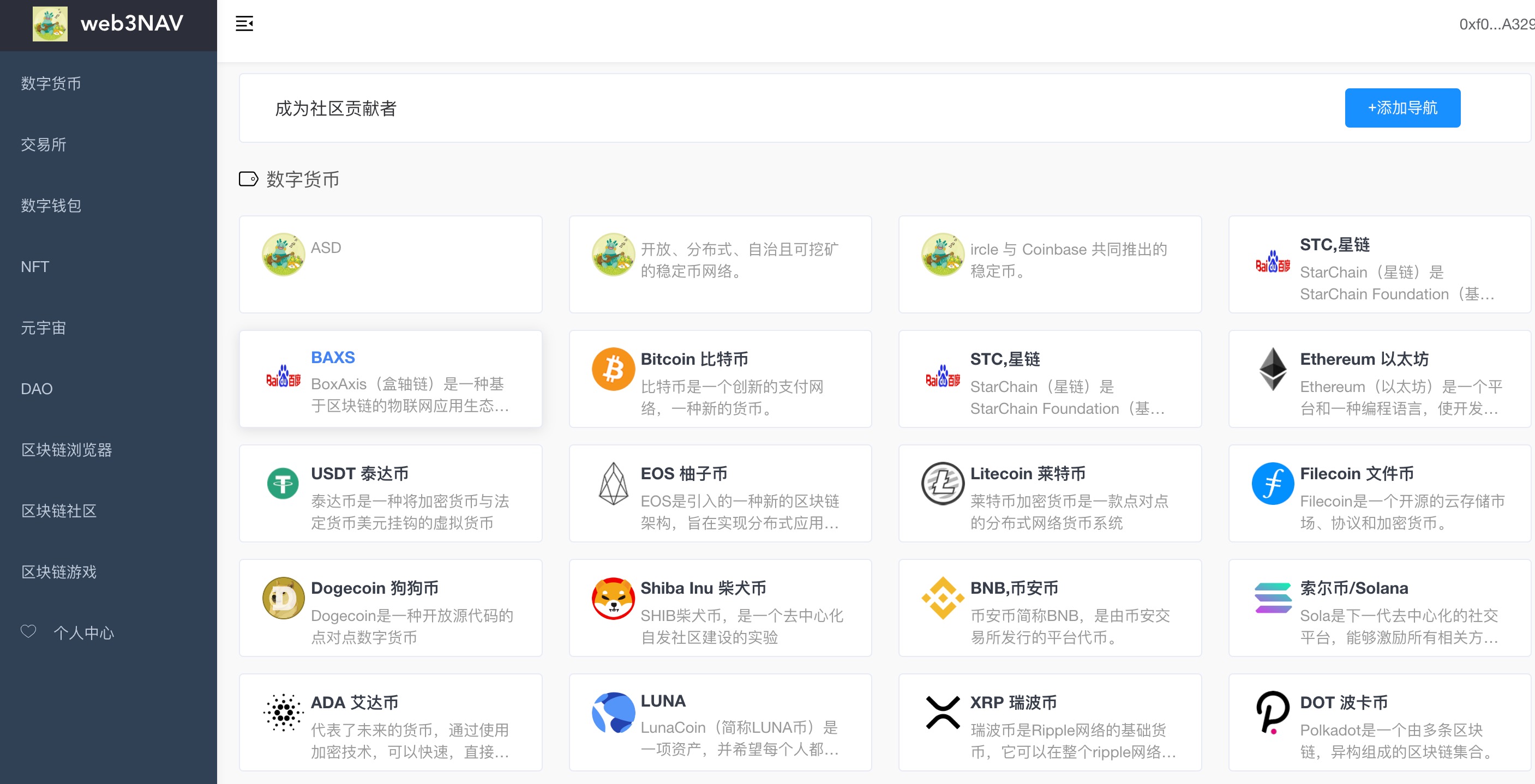Click the wallet address 0xf0...A329

click(1496, 24)
